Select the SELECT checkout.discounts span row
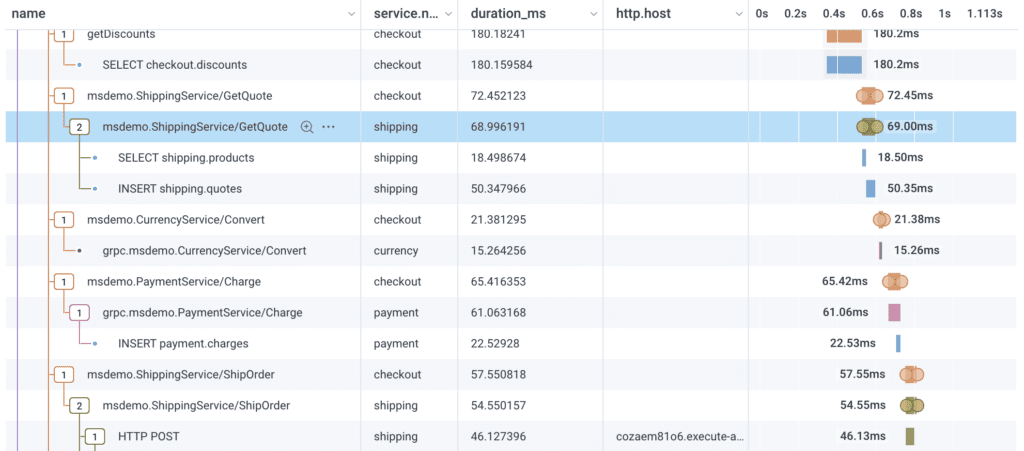Viewport: 1024px width, 451px height. [x=174, y=65]
